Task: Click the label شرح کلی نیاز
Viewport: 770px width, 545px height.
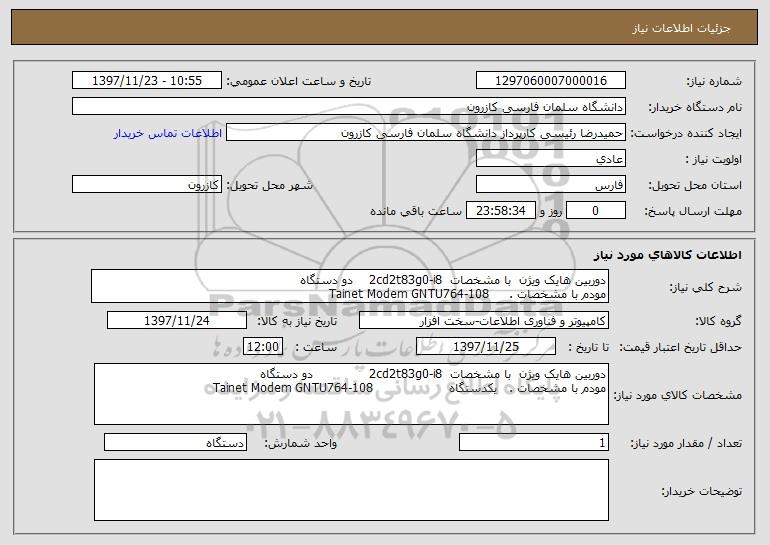Action: click(706, 287)
